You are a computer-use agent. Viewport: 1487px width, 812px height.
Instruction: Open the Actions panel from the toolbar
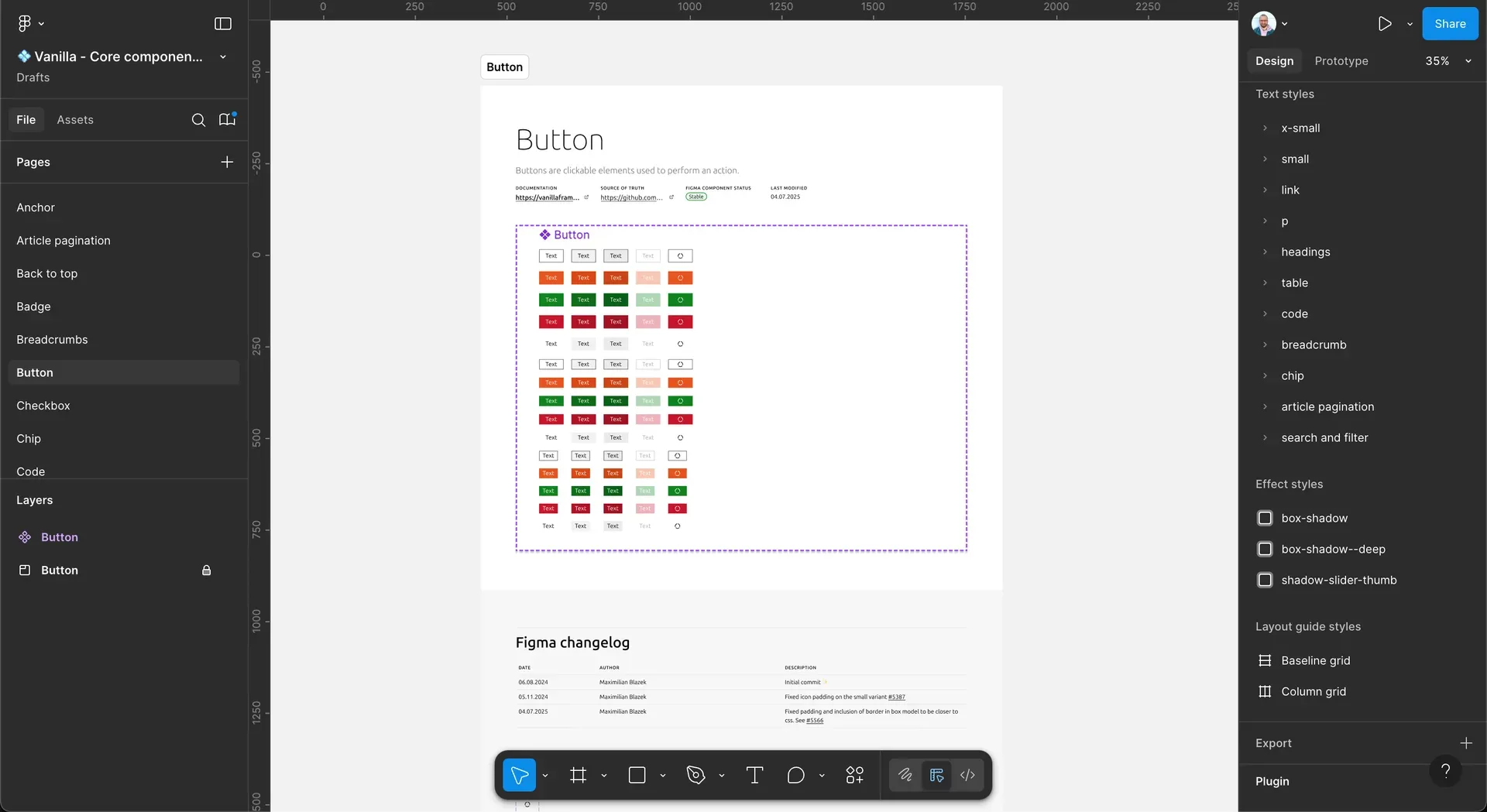855,775
